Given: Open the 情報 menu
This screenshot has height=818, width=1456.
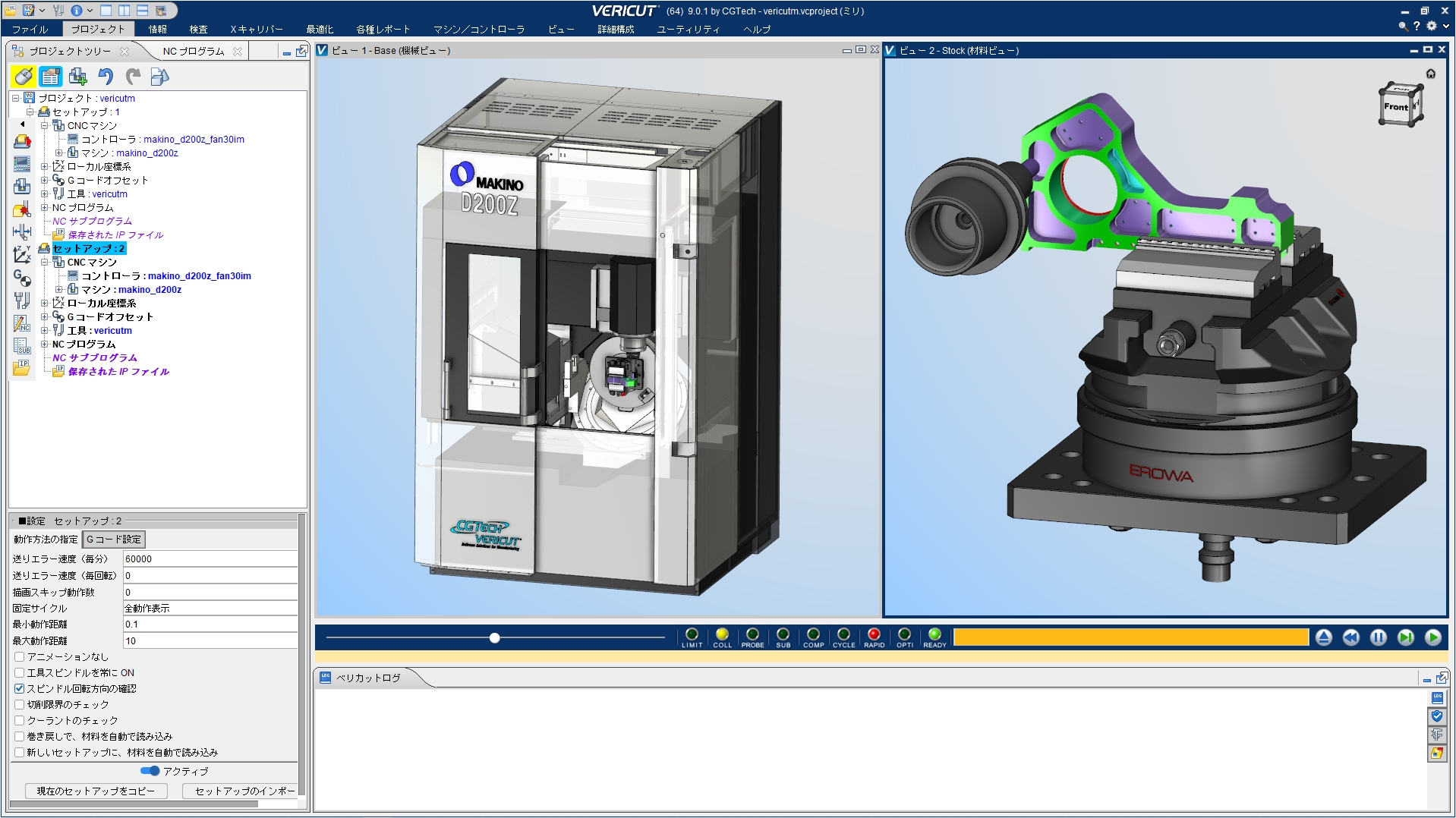Looking at the screenshot, I should coord(158,29).
